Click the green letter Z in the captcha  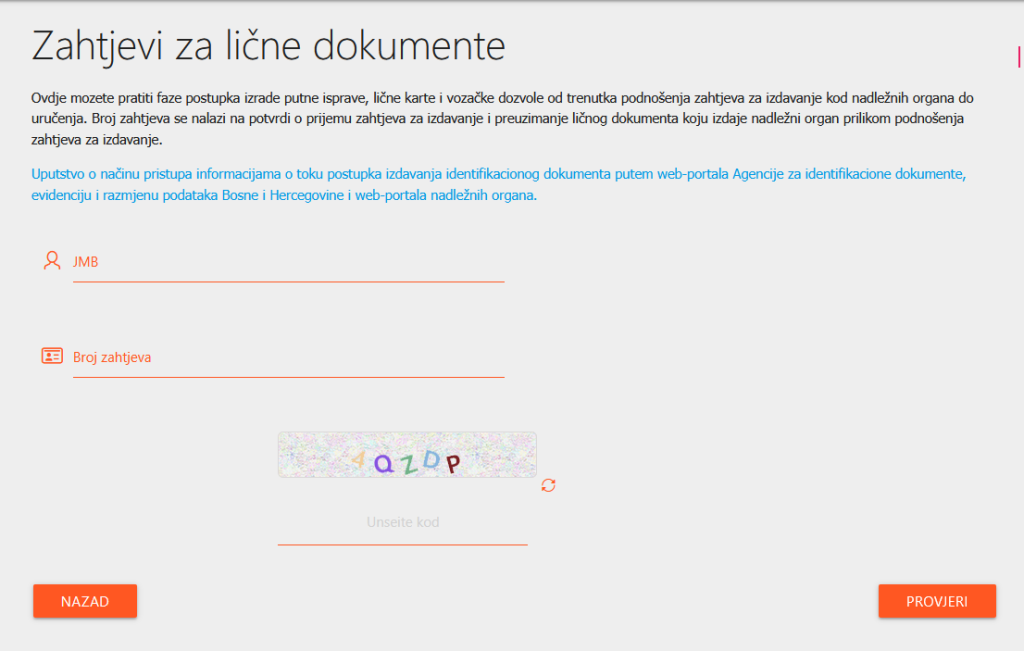(x=408, y=462)
